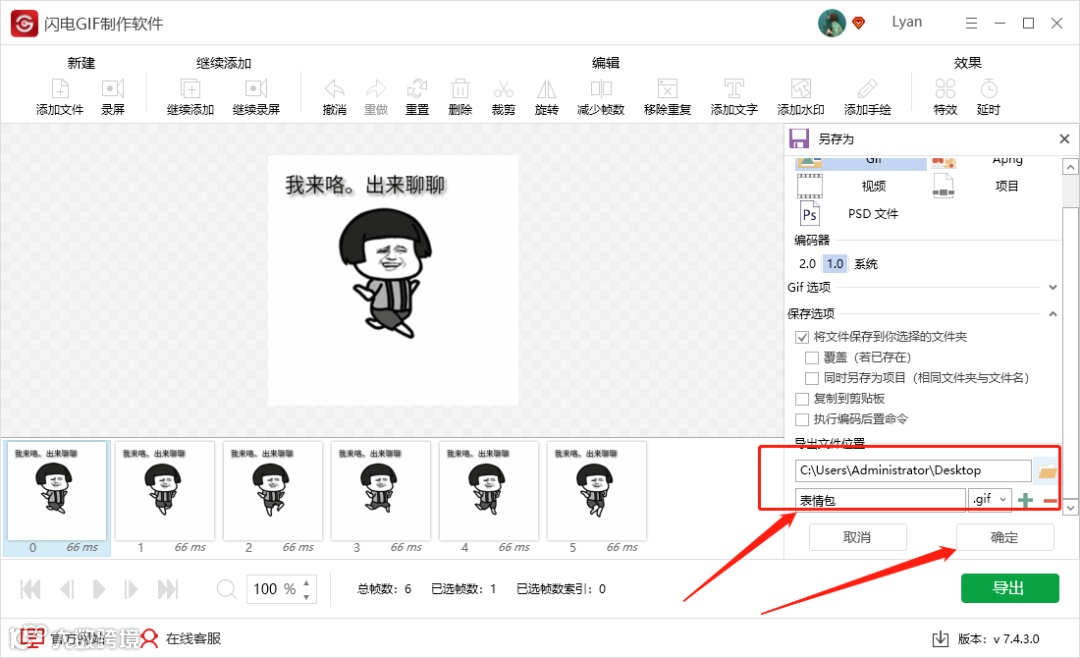Image resolution: width=1080 pixels, height=658 pixels.
Task: Start screen recording with 录屏
Action: click(x=113, y=89)
